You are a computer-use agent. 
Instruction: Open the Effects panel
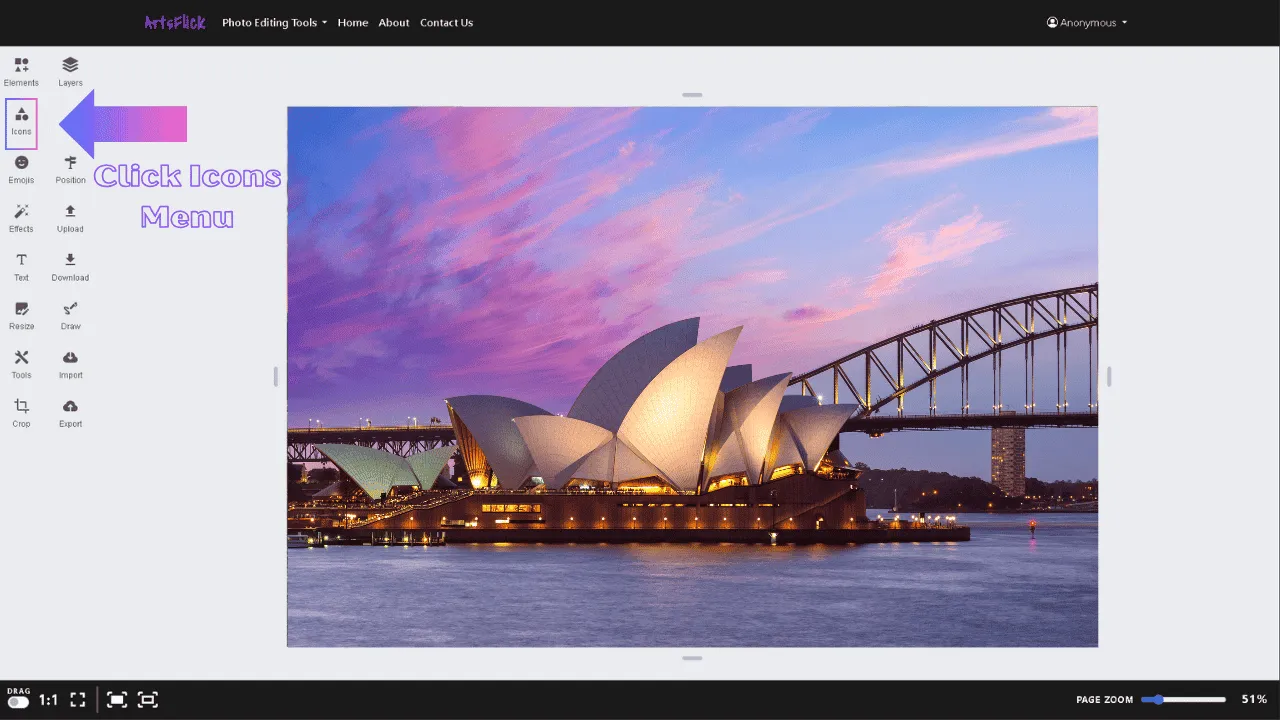[21, 217]
